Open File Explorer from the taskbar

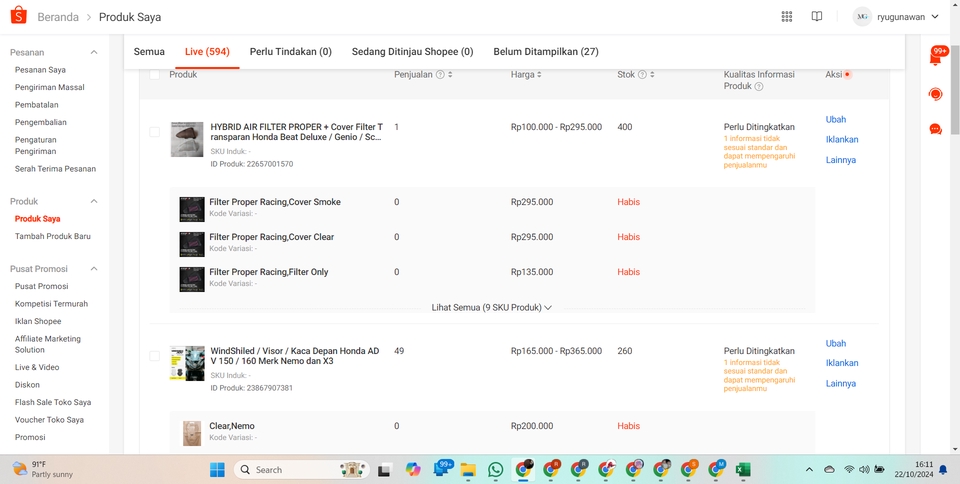coord(468,469)
